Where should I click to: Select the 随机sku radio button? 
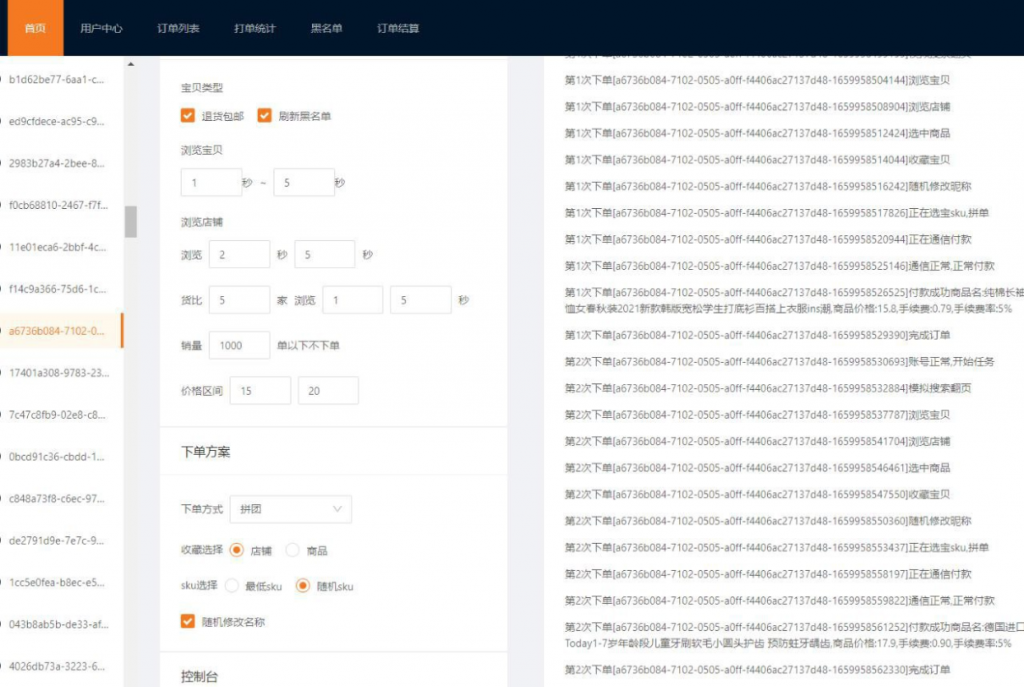[302, 586]
